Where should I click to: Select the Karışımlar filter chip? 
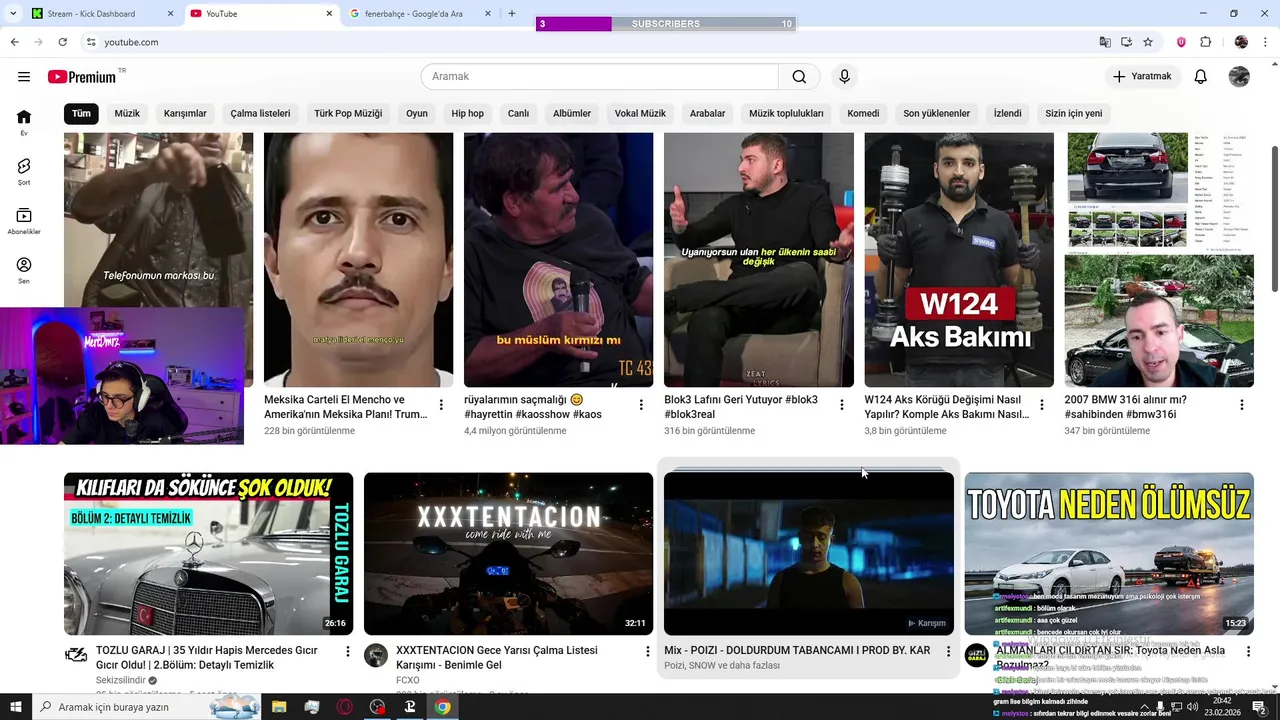coord(185,114)
